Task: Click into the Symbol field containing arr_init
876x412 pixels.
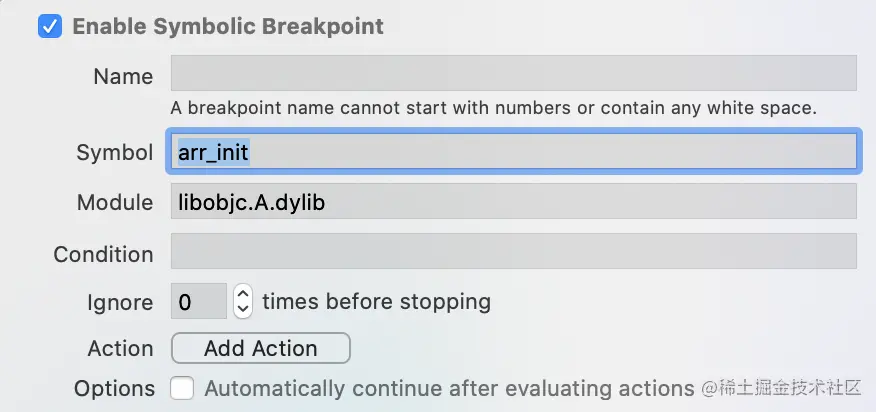Action: click(513, 151)
